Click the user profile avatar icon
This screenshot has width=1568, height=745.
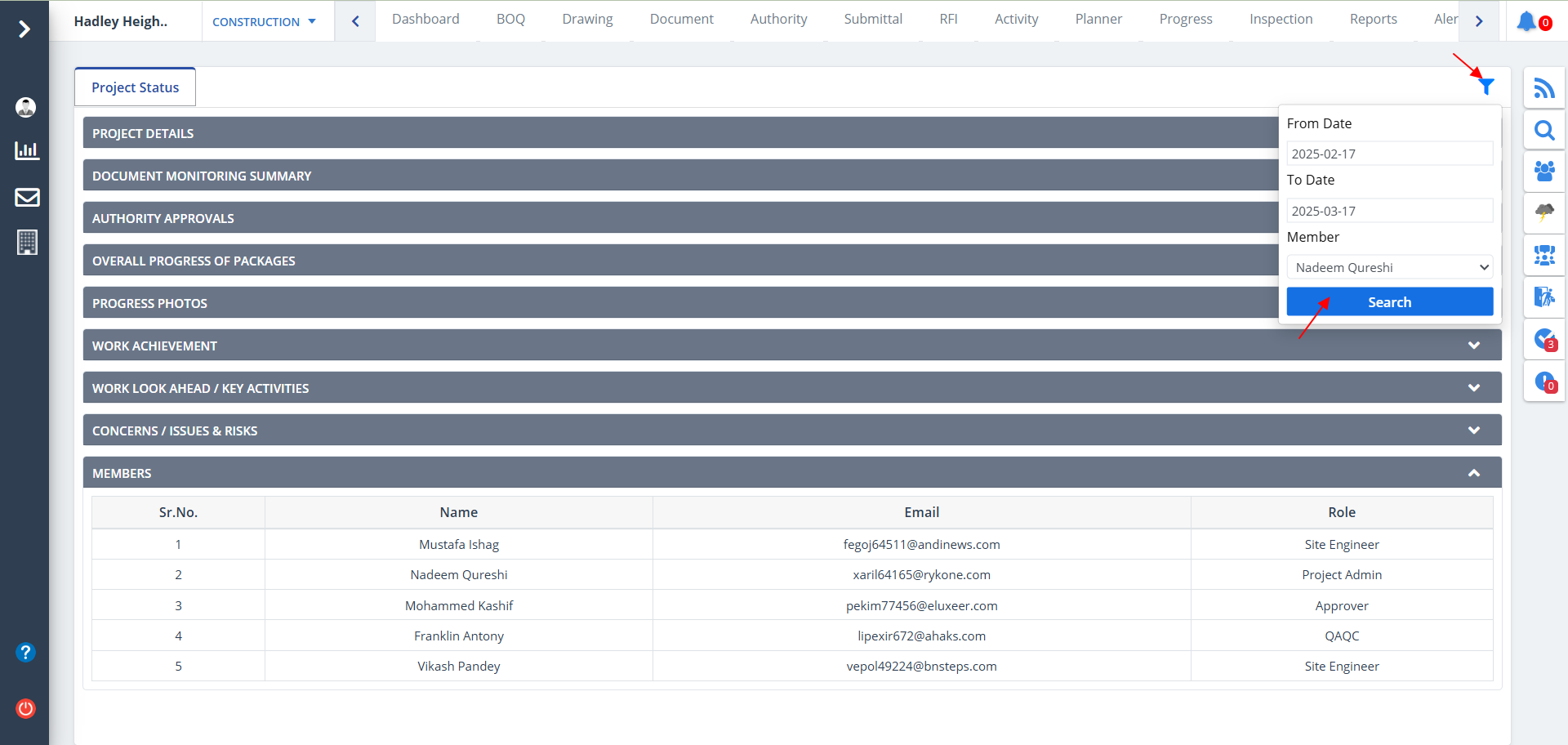(26, 107)
